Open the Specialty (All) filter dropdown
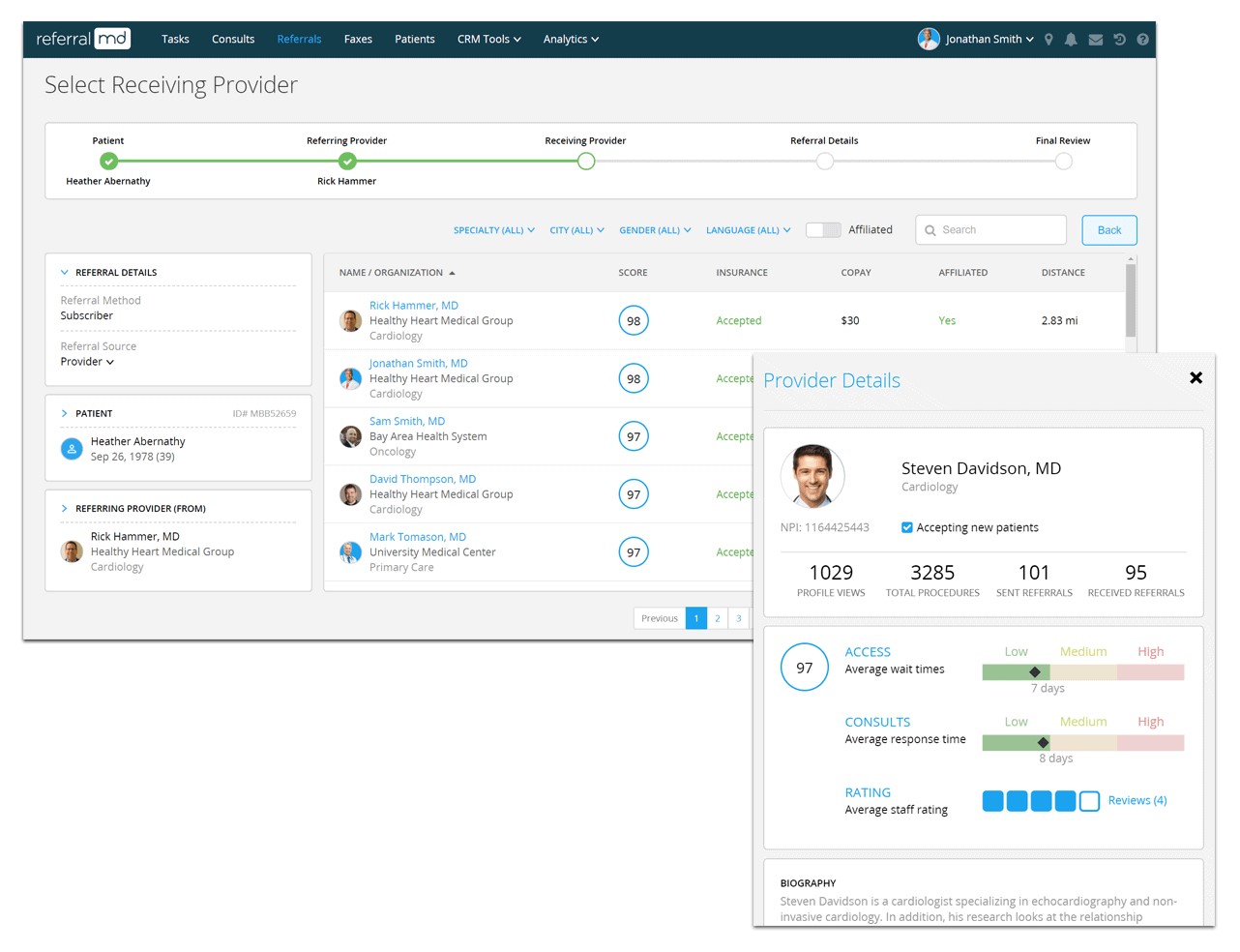Viewport: 1240px width, 952px height. (494, 230)
